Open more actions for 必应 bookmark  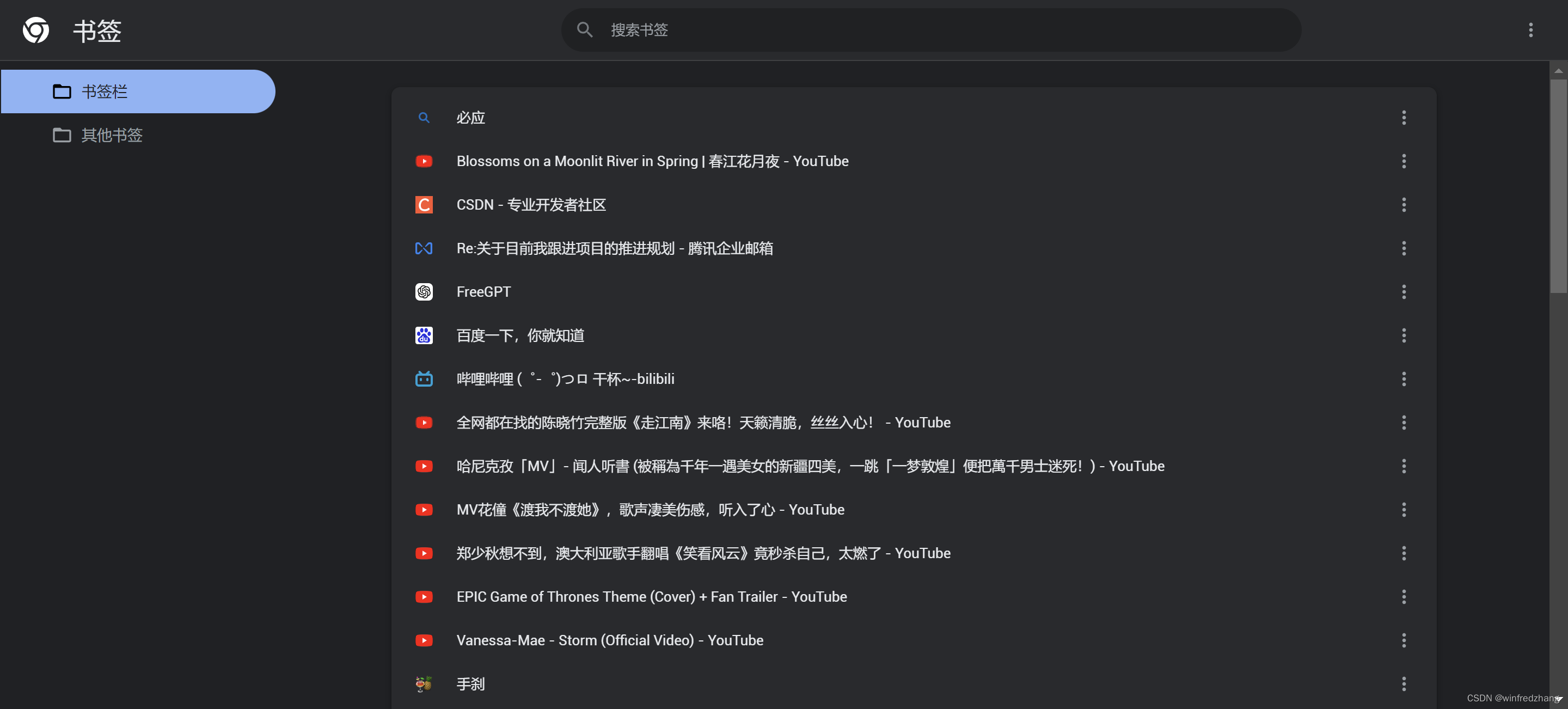point(1404,118)
